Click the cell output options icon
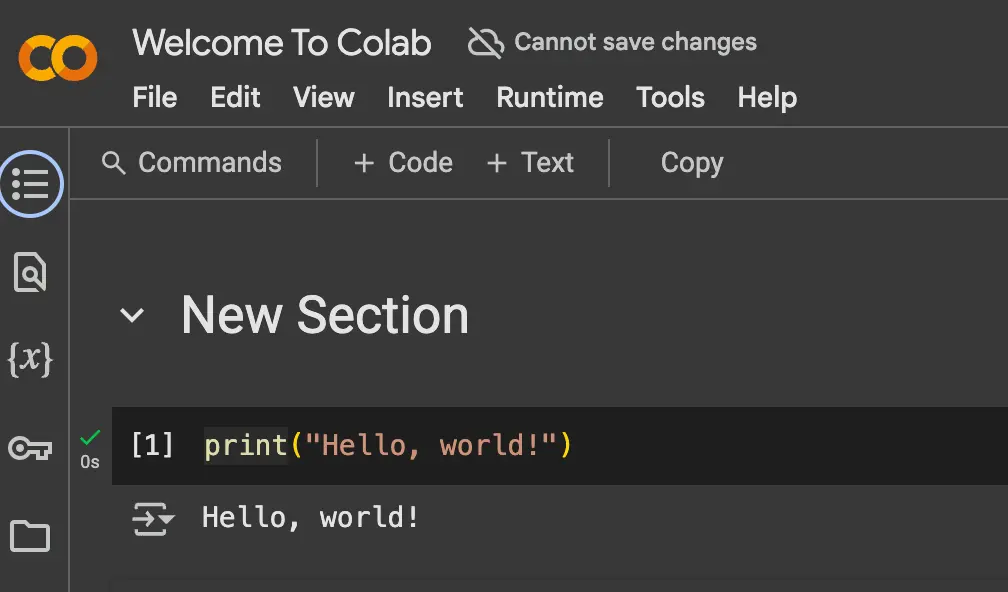This screenshot has height=592, width=1008. point(153,519)
